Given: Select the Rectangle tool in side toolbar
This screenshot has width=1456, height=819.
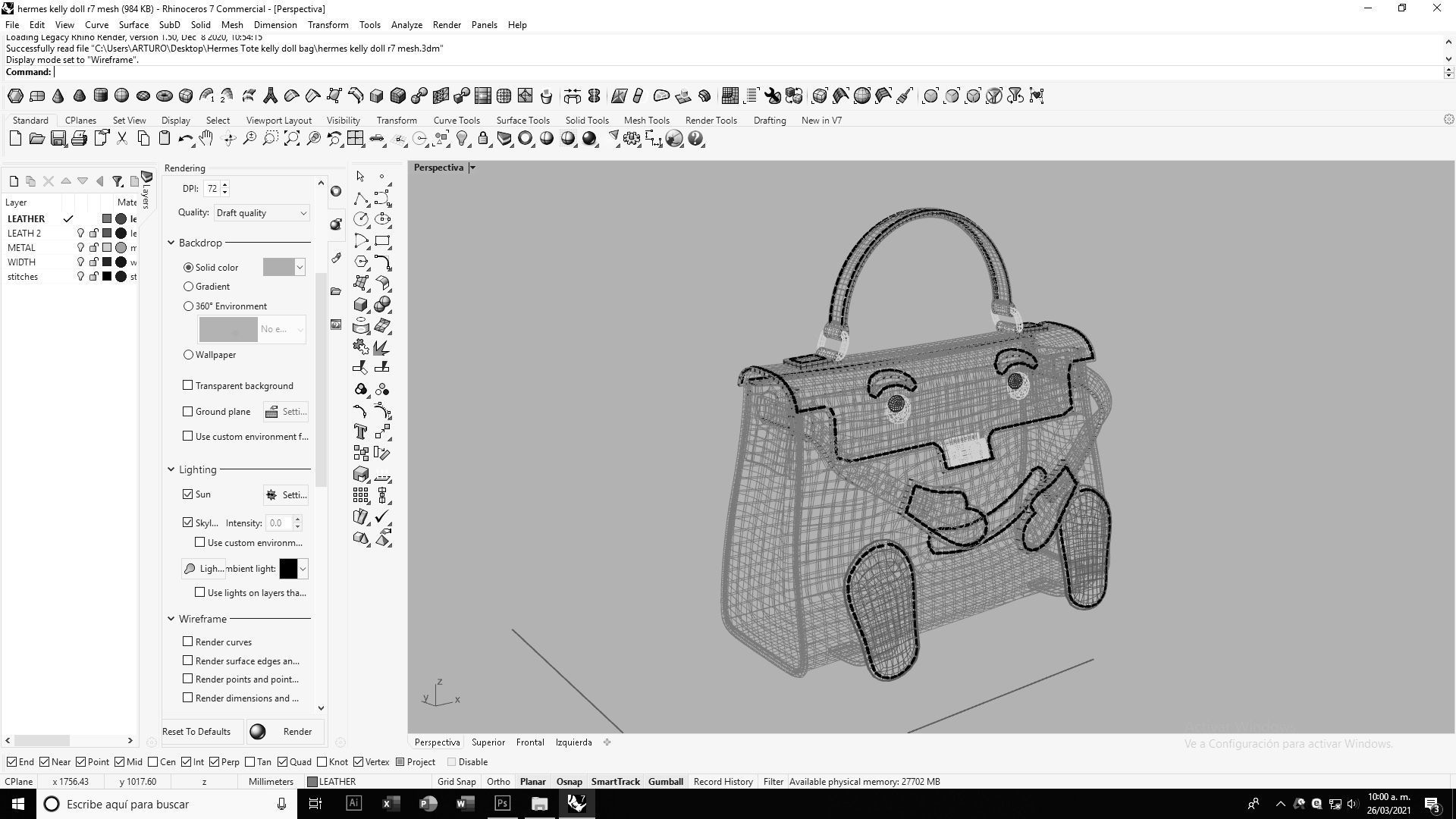Looking at the screenshot, I should pos(382,241).
